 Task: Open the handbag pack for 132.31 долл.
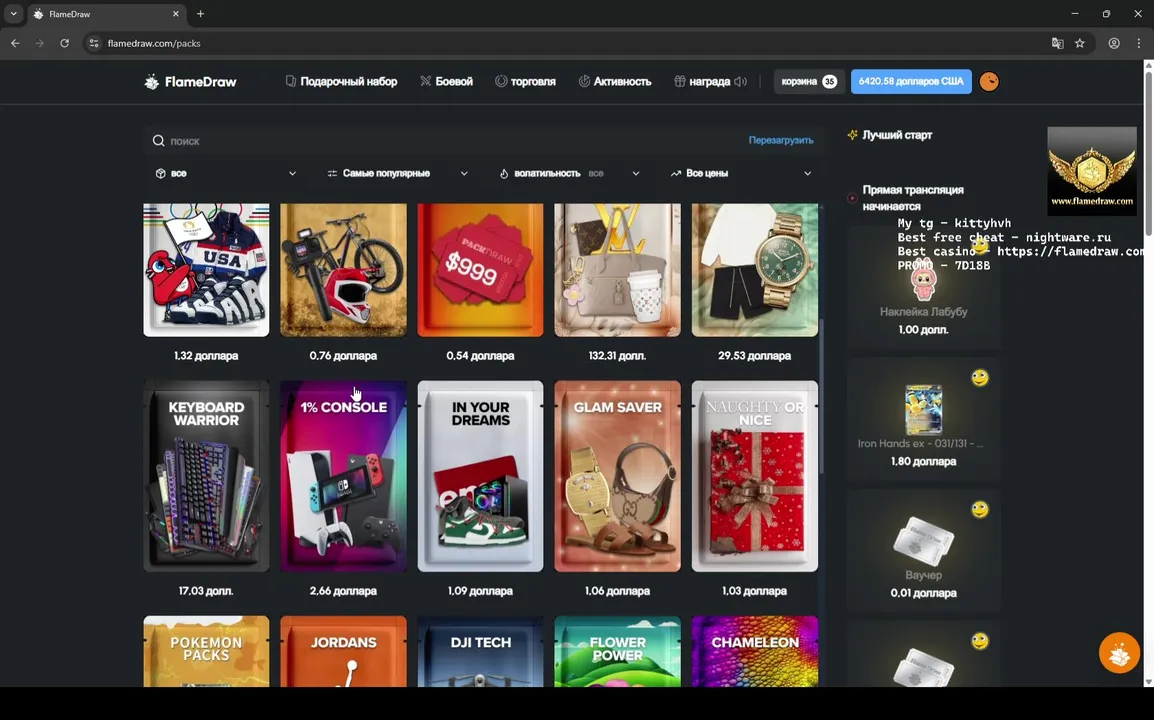(x=617, y=270)
